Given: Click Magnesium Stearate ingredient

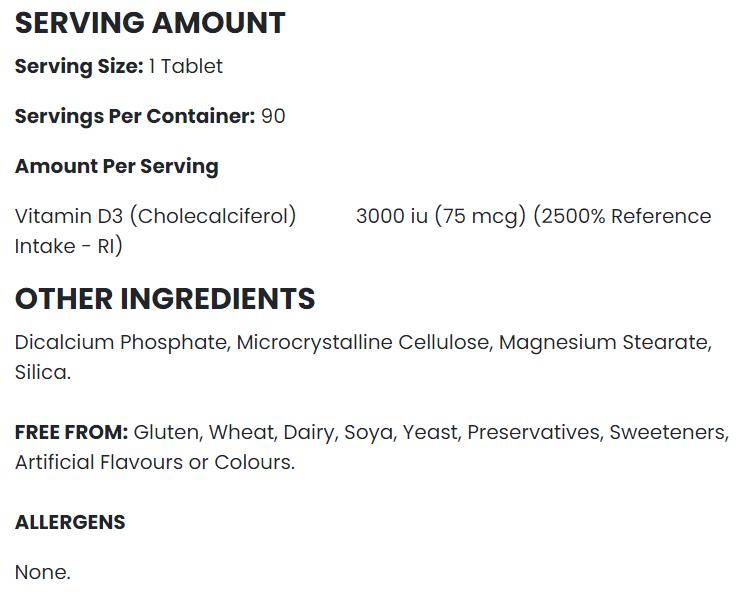Looking at the screenshot, I should point(604,343).
